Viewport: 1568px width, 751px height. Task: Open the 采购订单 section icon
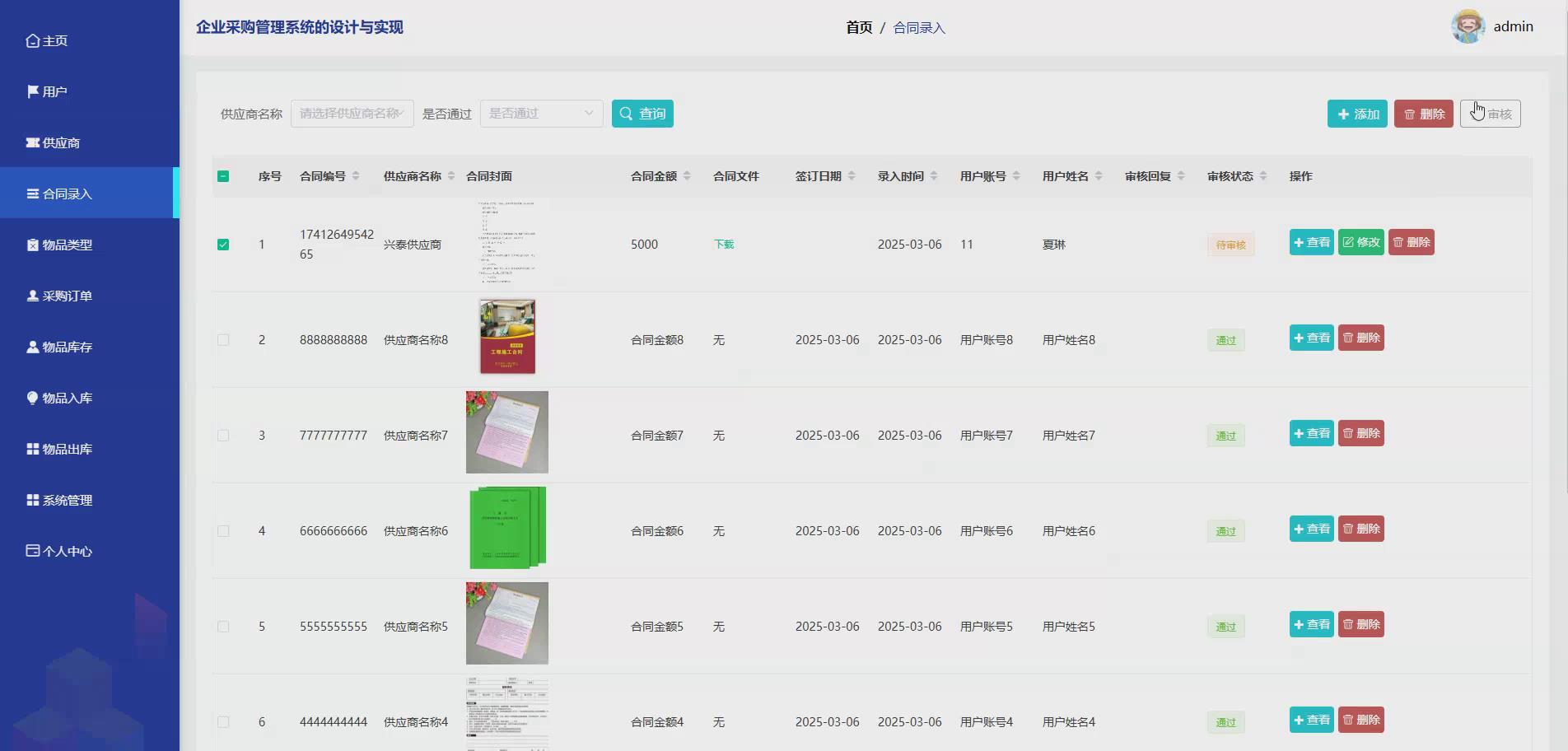pyautogui.click(x=30, y=296)
